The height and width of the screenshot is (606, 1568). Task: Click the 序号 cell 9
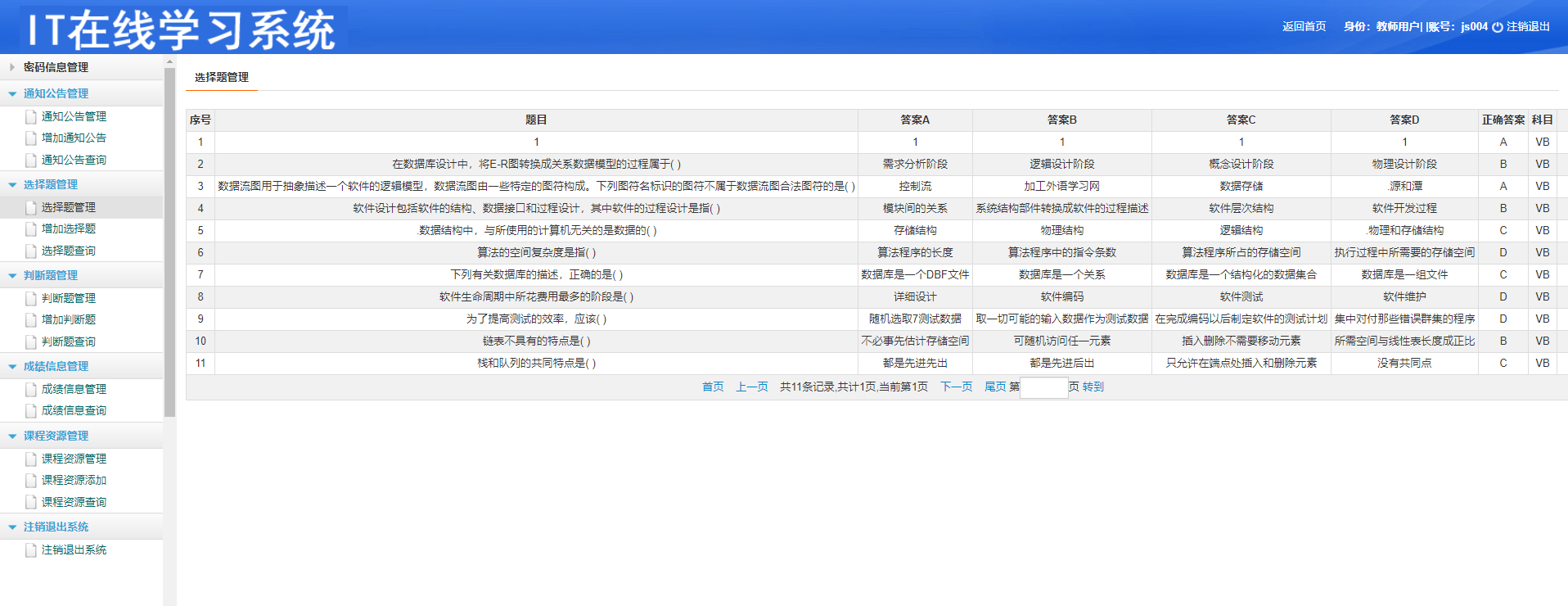click(201, 319)
